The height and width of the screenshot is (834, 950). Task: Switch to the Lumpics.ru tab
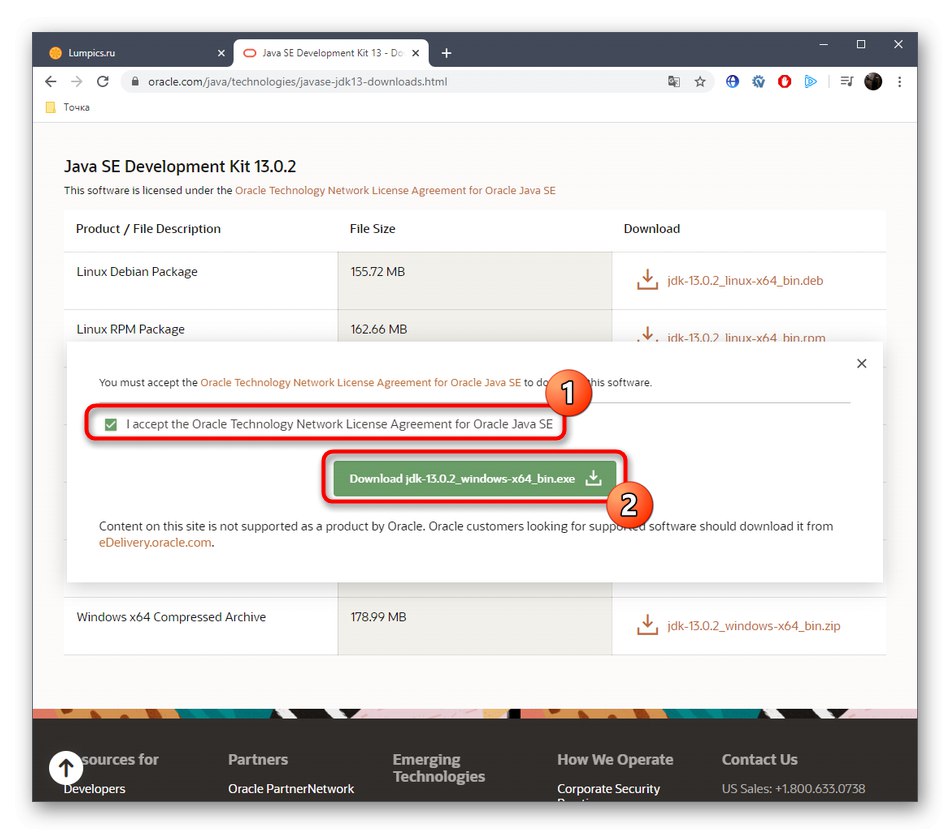pyautogui.click(x=138, y=53)
